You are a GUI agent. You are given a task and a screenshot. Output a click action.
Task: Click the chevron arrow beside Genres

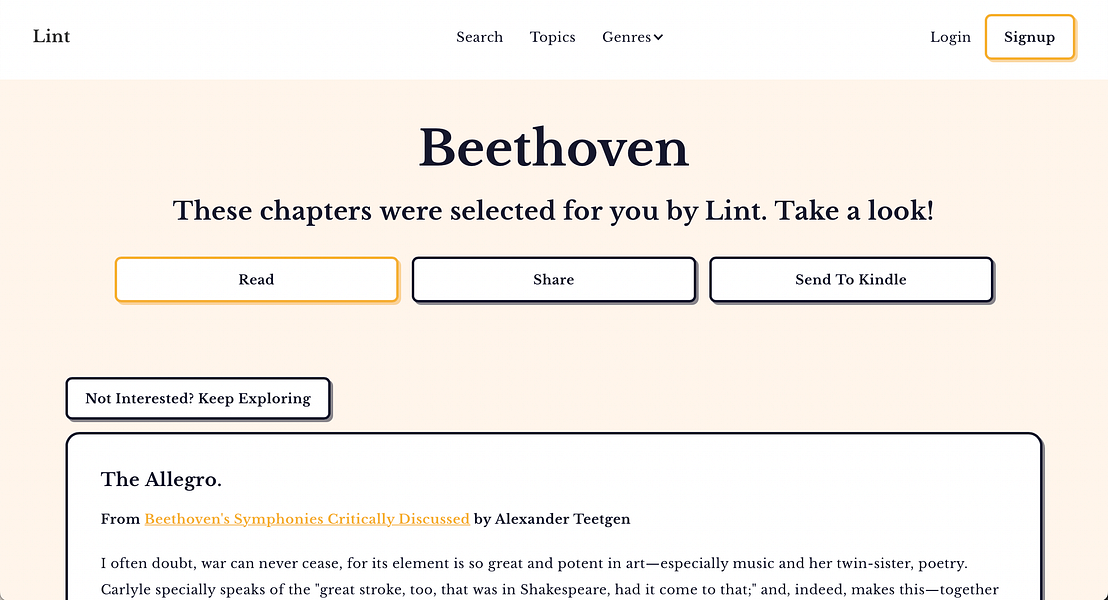point(659,38)
